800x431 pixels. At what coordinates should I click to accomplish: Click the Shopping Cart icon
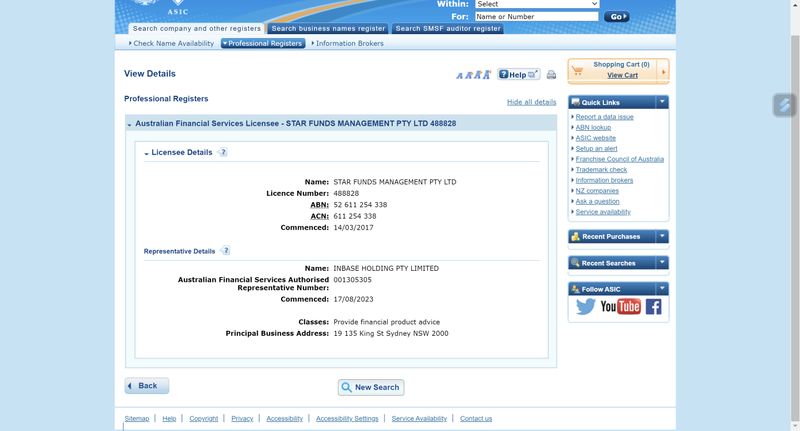tap(578, 71)
